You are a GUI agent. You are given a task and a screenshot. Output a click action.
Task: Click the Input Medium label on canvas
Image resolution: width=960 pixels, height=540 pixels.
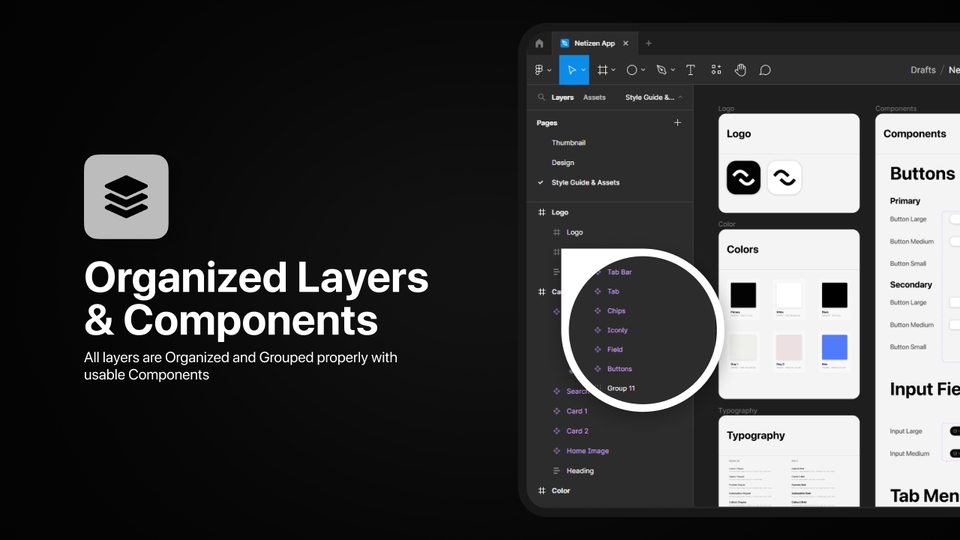(x=909, y=454)
